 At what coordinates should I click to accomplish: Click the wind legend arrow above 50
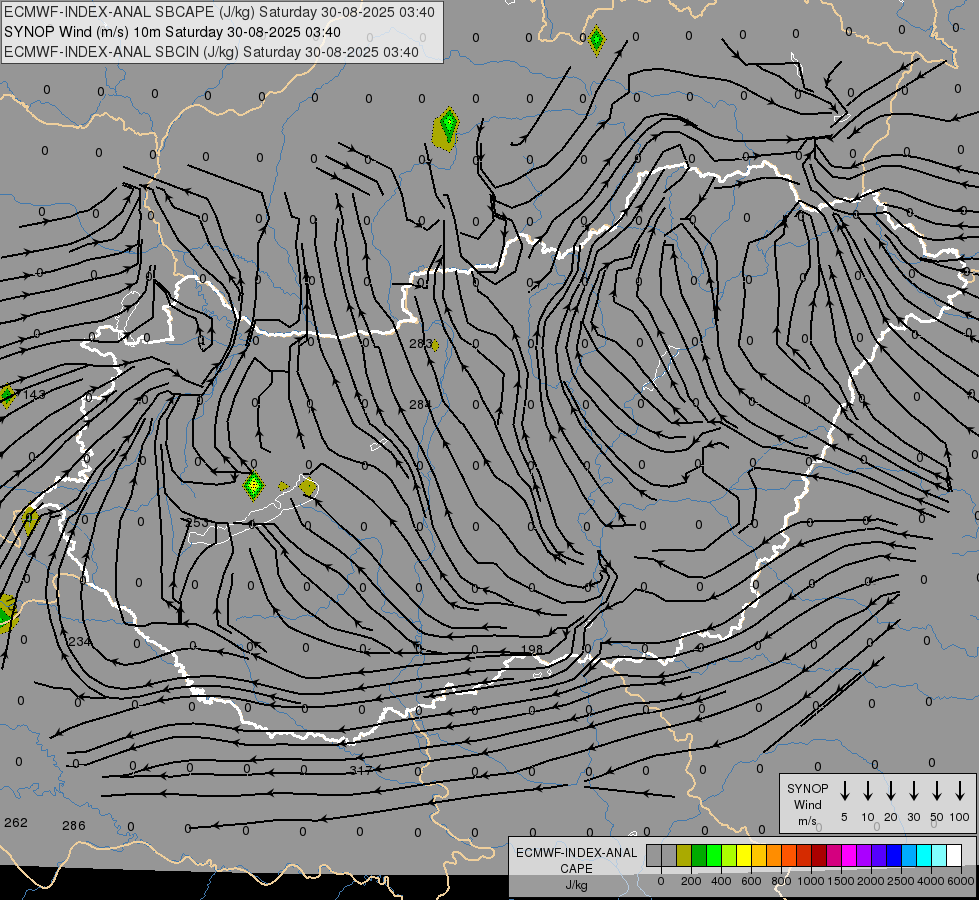click(937, 791)
